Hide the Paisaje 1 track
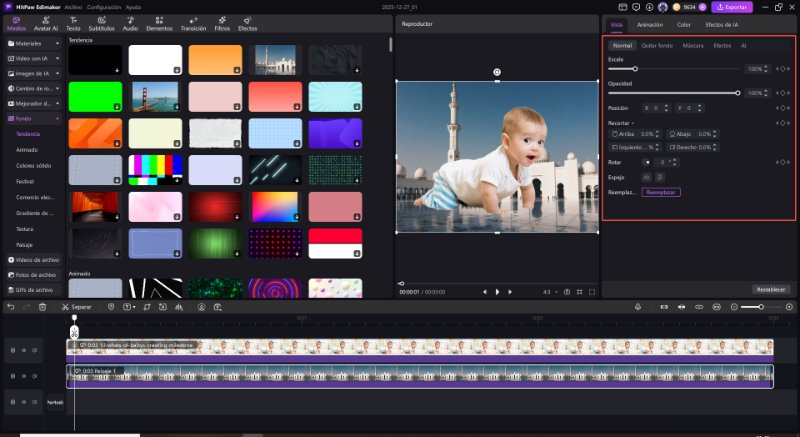This screenshot has height=437, width=800. coord(23,376)
